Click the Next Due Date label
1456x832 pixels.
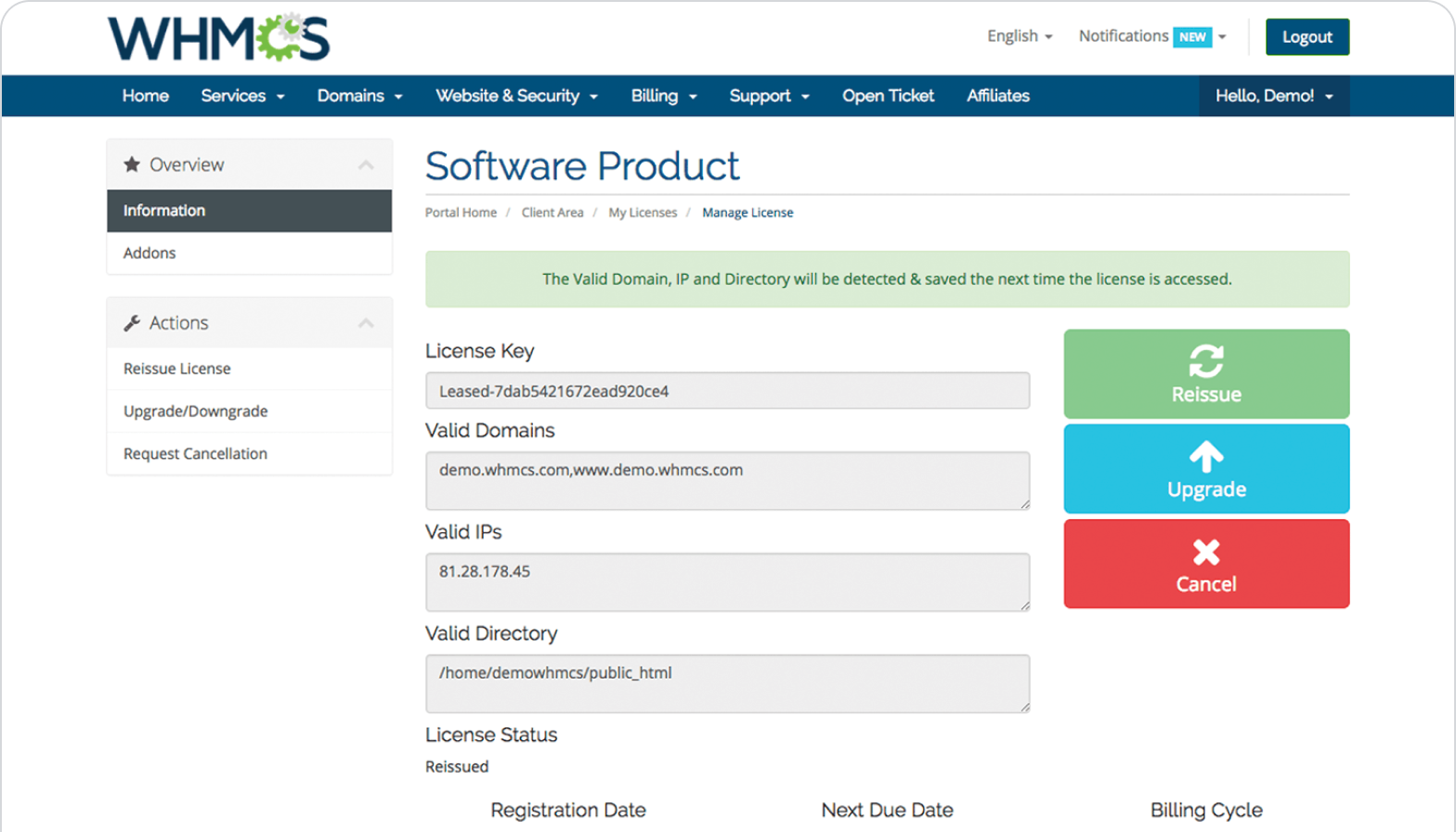pyautogui.click(x=887, y=810)
